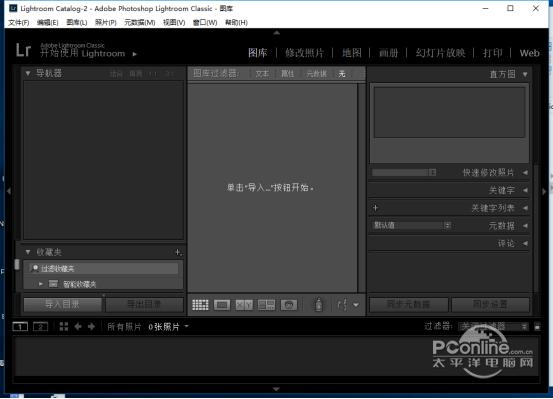This screenshot has width=553, height=399.
Task: Expand the 关键字 panel
Action: [x=525, y=190]
